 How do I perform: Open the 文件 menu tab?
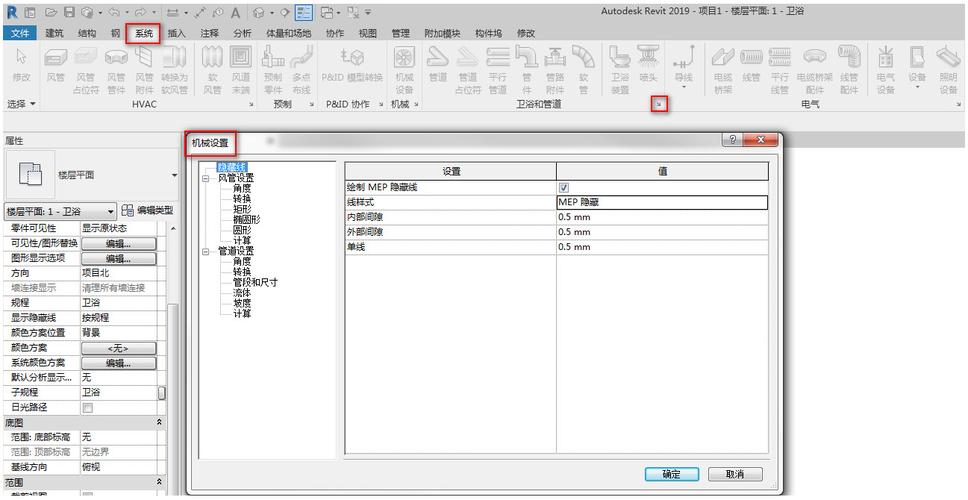click(x=19, y=33)
